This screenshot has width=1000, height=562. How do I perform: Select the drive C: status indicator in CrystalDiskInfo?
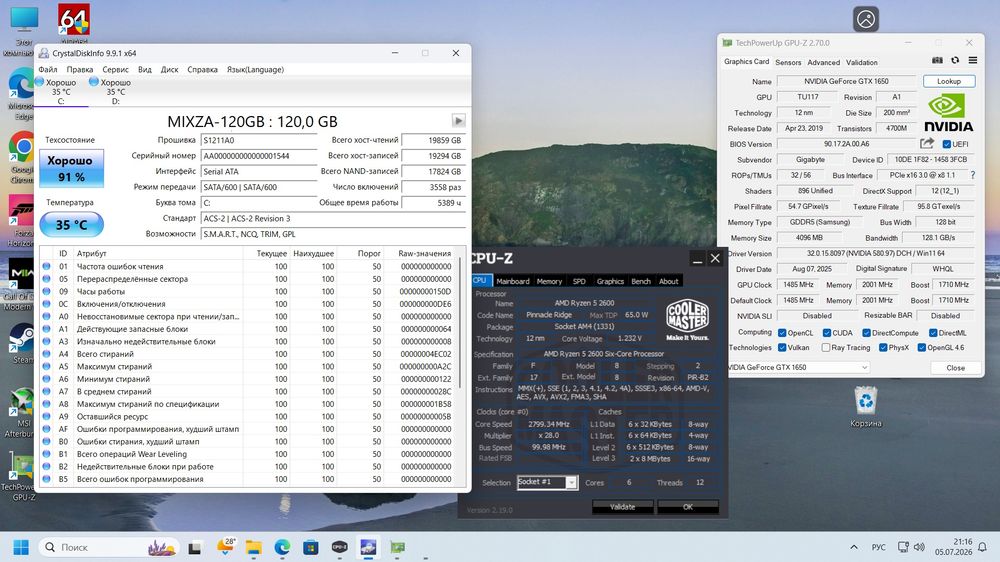click(x=59, y=91)
